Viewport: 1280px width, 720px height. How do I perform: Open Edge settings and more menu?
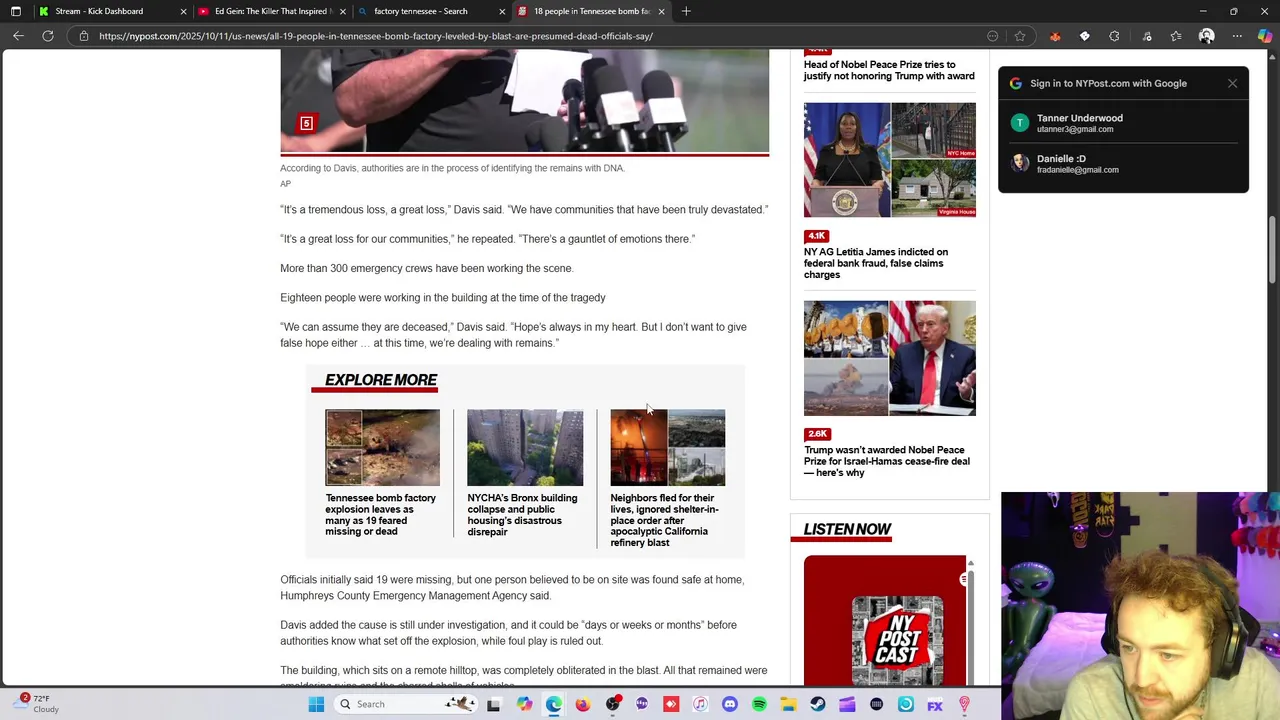[x=1237, y=36]
